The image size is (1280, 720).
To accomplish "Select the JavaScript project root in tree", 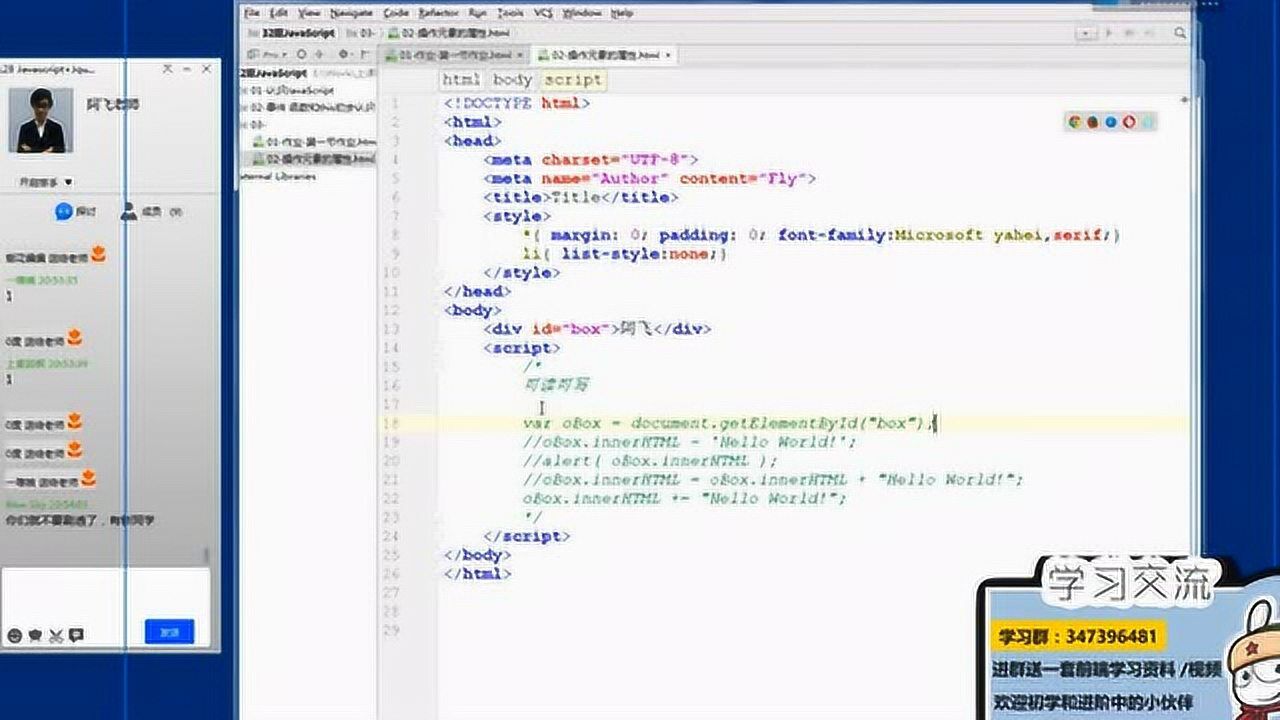I will click(x=274, y=73).
